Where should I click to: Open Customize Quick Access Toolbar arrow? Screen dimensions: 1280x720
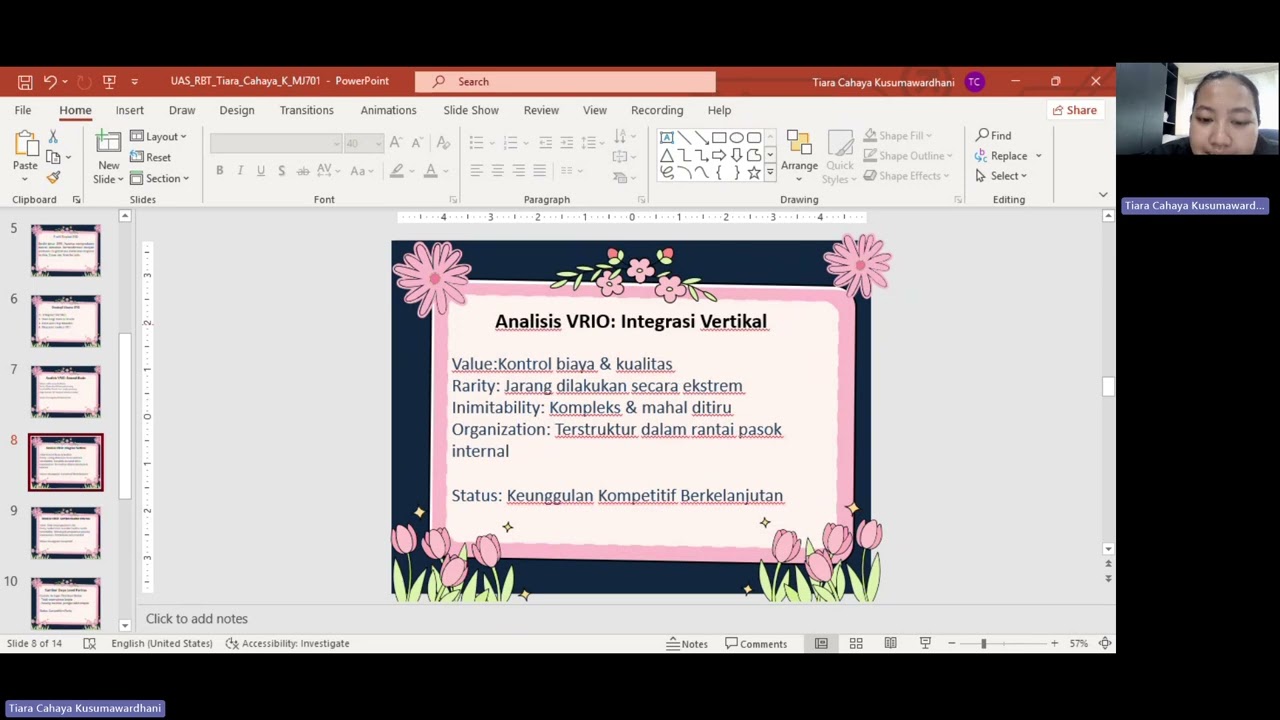pos(134,82)
